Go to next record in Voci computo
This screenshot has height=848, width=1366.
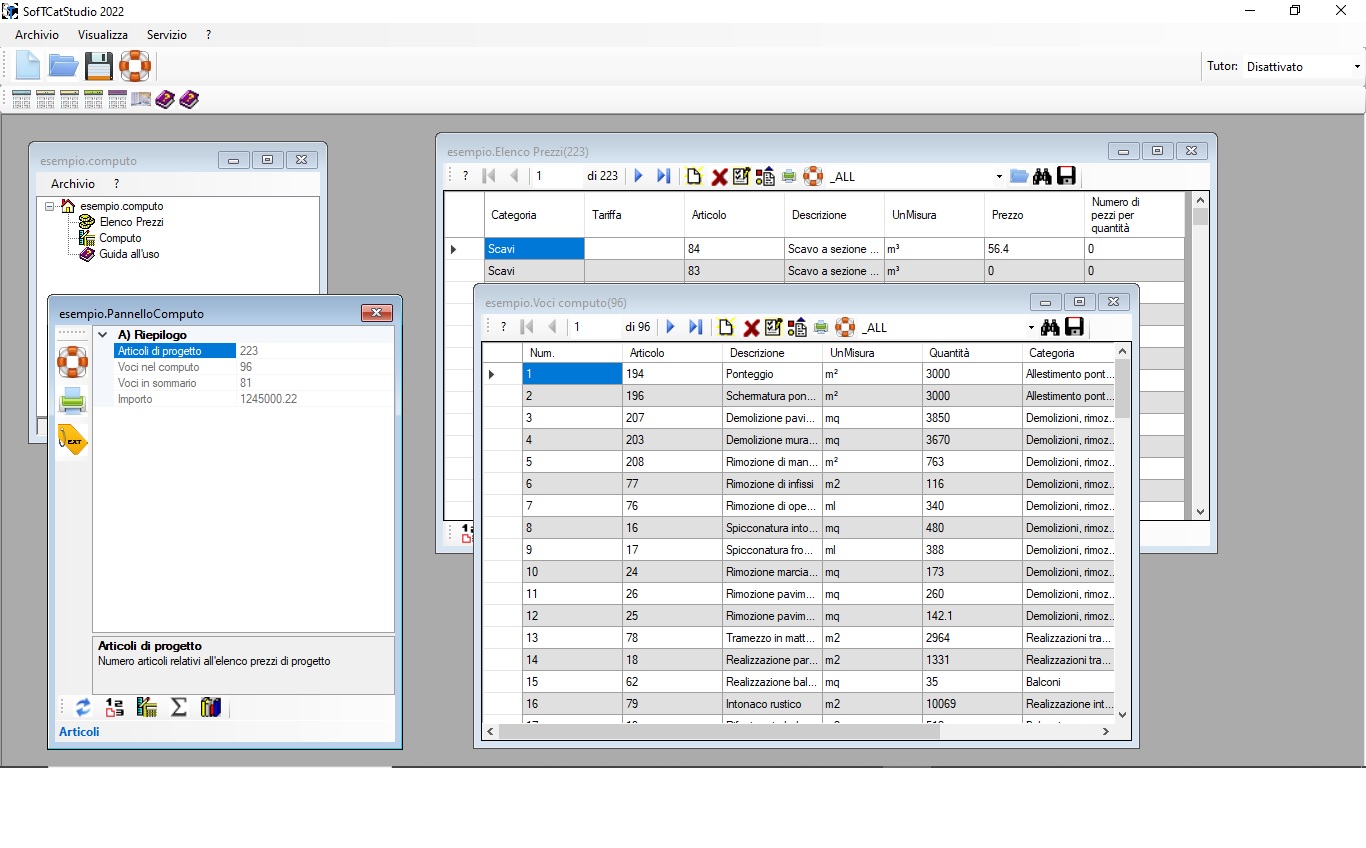[671, 327]
